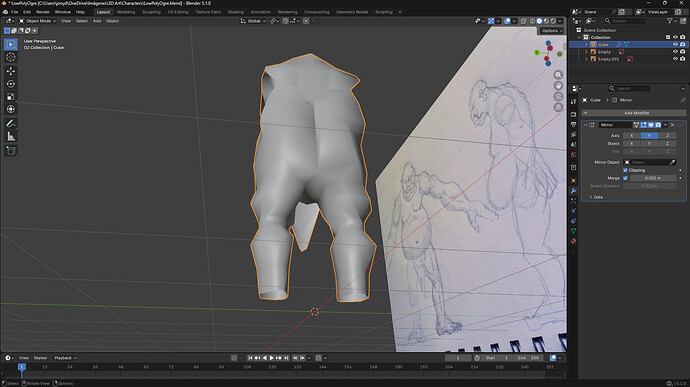
Task: Open the Playback dropdown in timeline
Action: 65,358
